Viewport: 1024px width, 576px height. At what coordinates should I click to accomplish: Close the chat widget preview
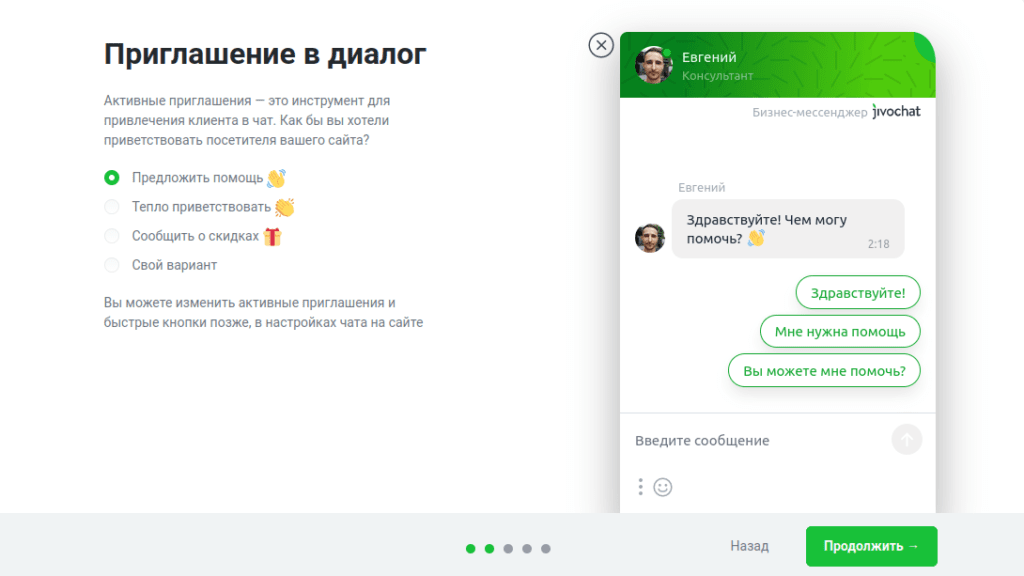point(601,45)
